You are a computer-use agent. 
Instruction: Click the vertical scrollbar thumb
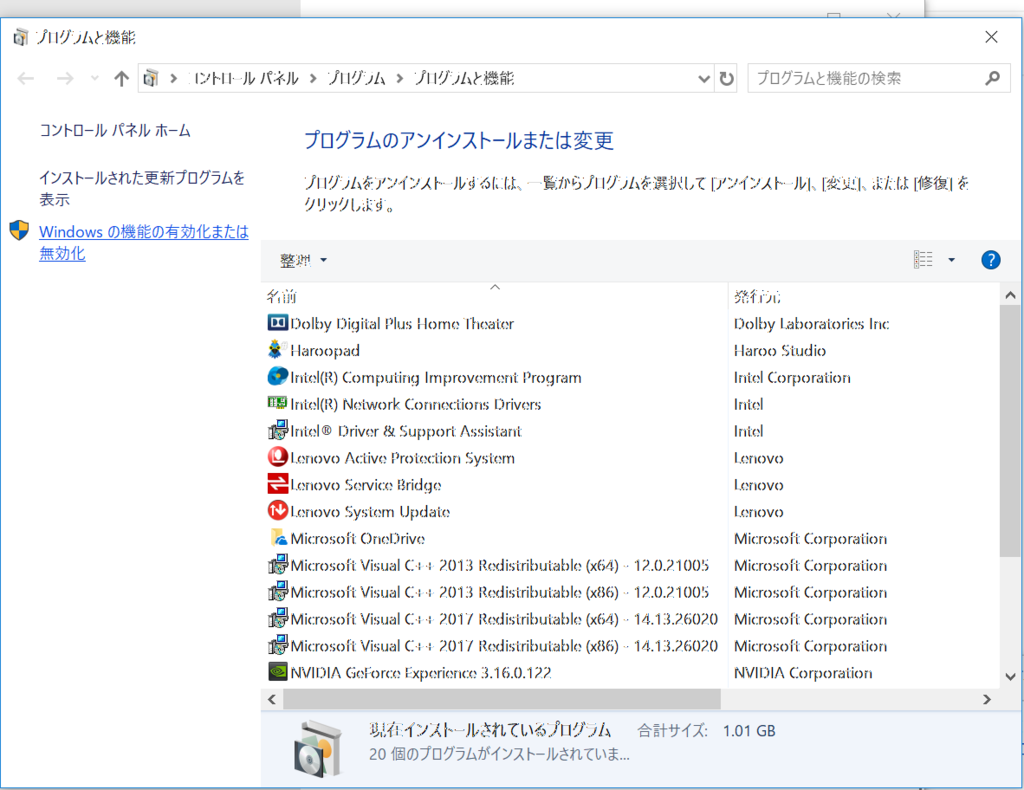[1010, 430]
